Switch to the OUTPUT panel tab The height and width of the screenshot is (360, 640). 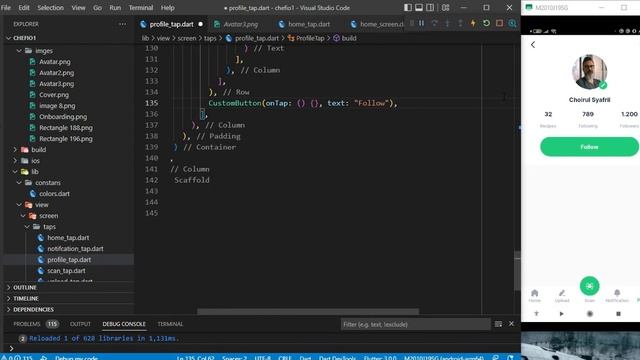tap(80, 324)
